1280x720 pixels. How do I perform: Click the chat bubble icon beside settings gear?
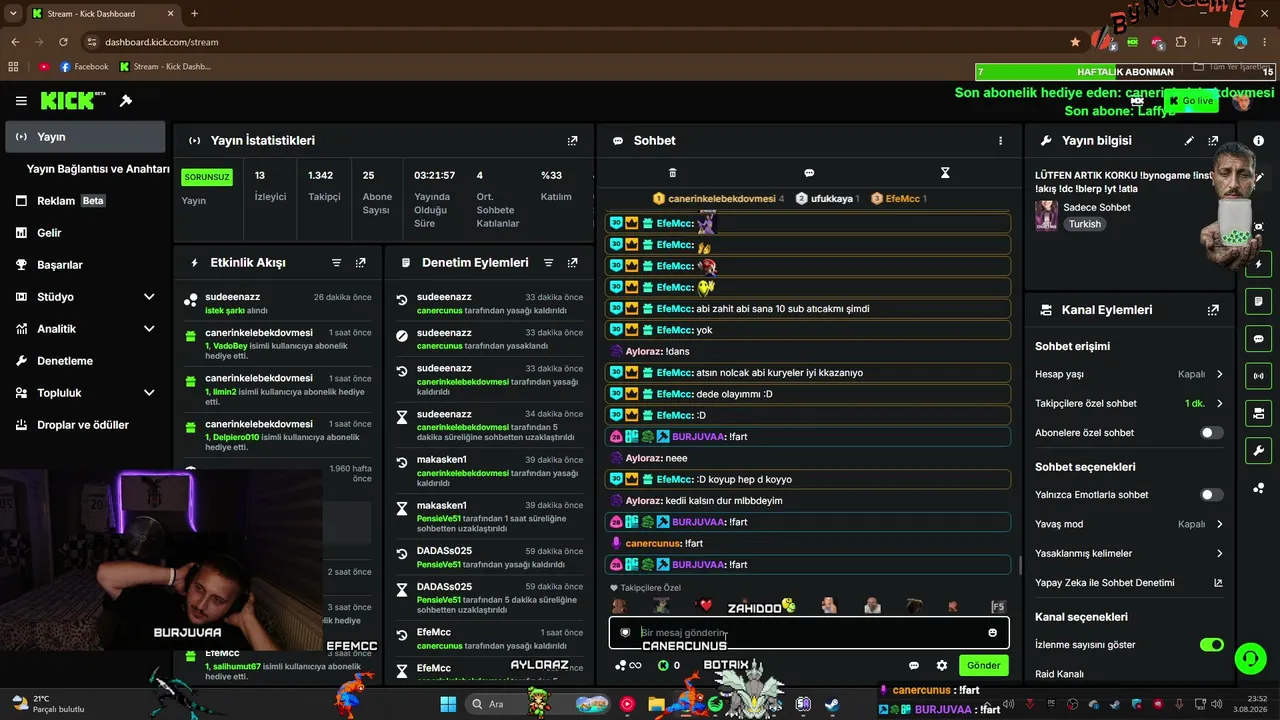point(914,665)
